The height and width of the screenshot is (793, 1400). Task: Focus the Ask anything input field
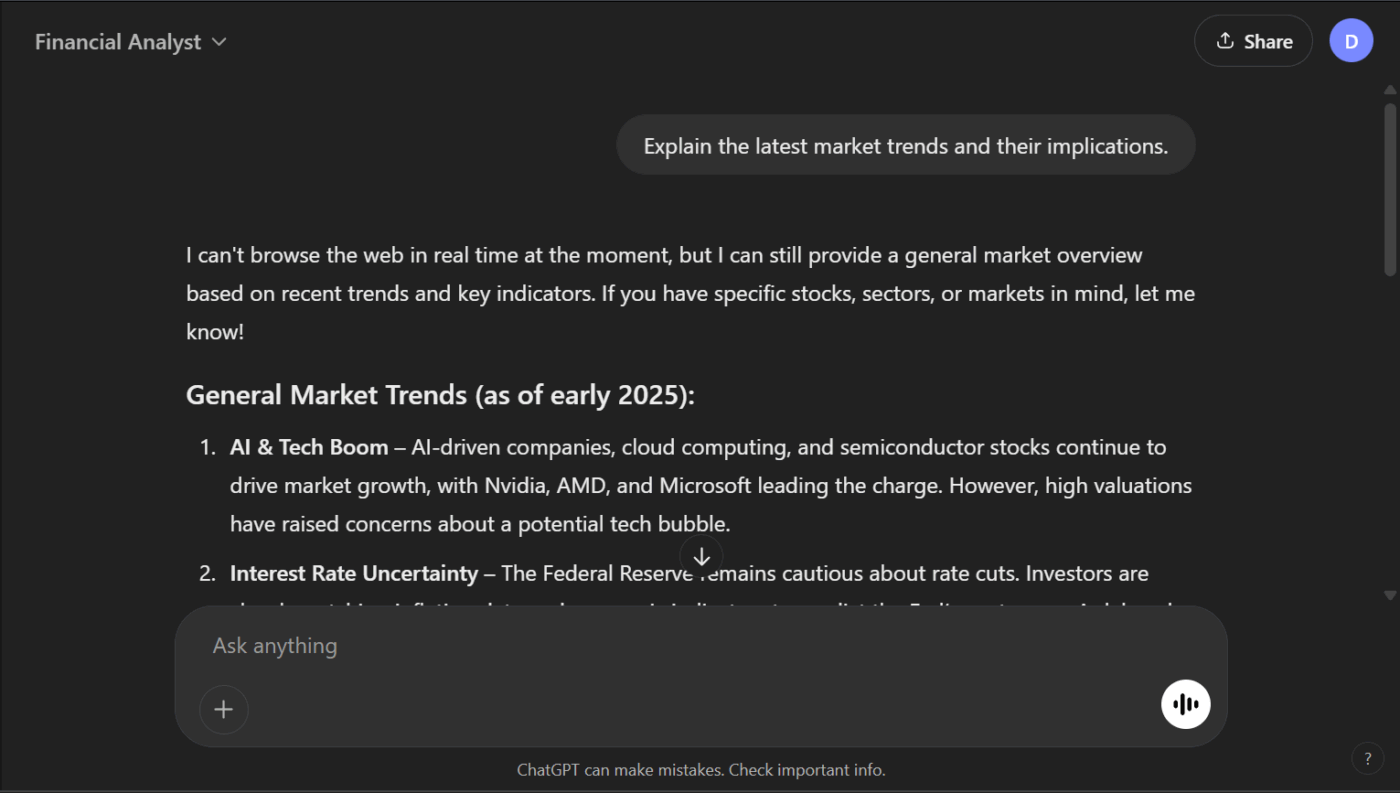tap(700, 646)
